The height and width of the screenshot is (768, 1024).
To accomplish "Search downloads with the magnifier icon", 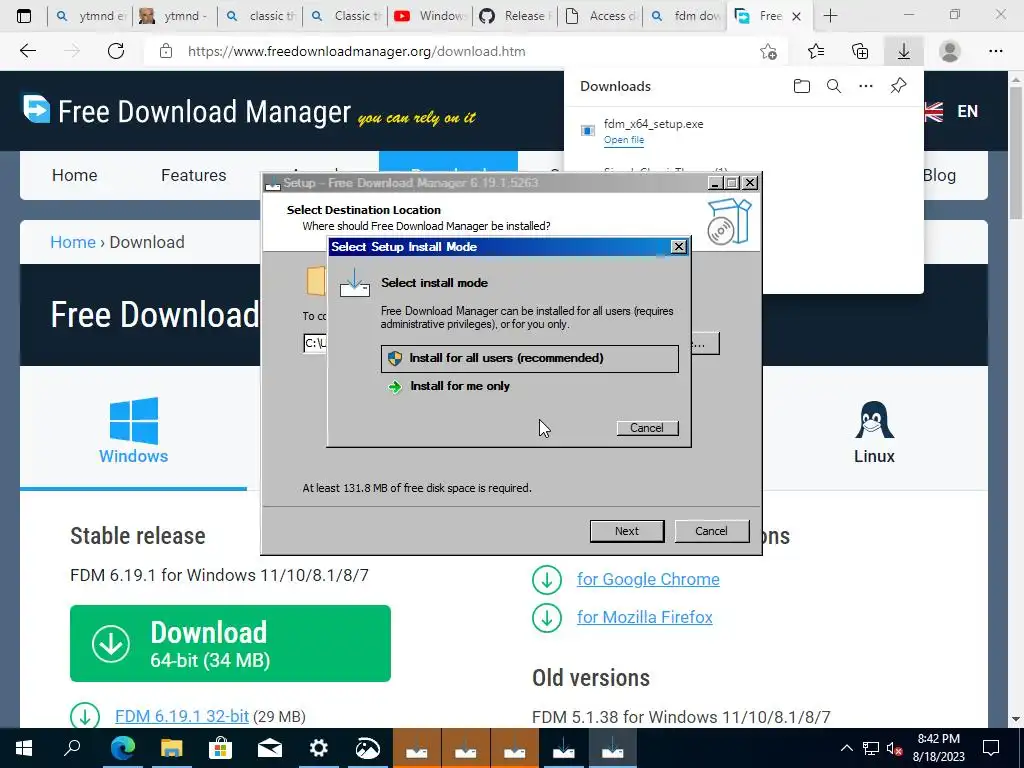I will pyautogui.click(x=834, y=86).
